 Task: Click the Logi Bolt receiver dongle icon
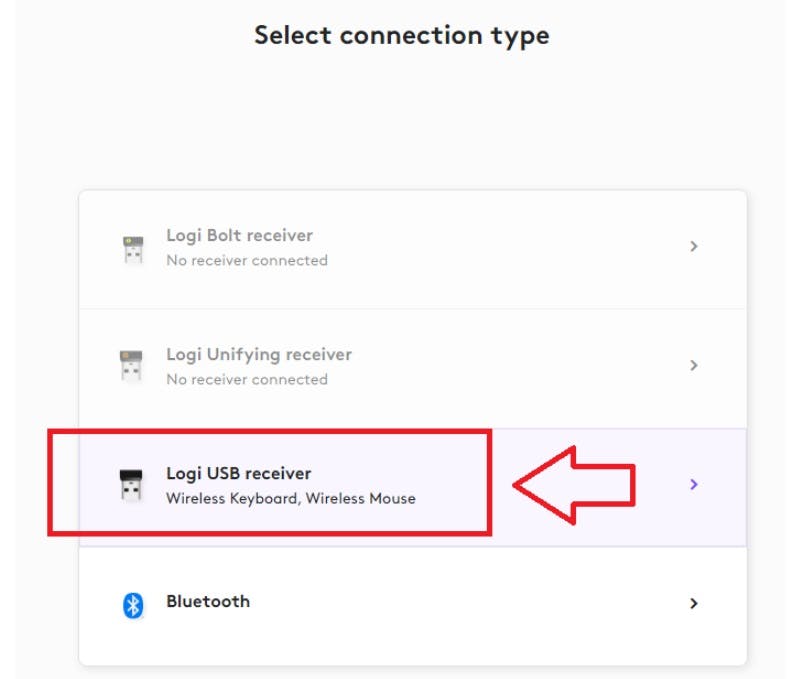(x=132, y=248)
